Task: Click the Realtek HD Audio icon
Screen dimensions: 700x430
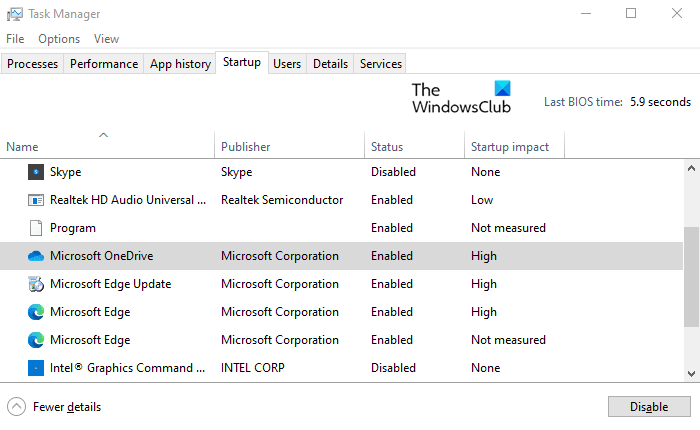Action: (x=36, y=200)
